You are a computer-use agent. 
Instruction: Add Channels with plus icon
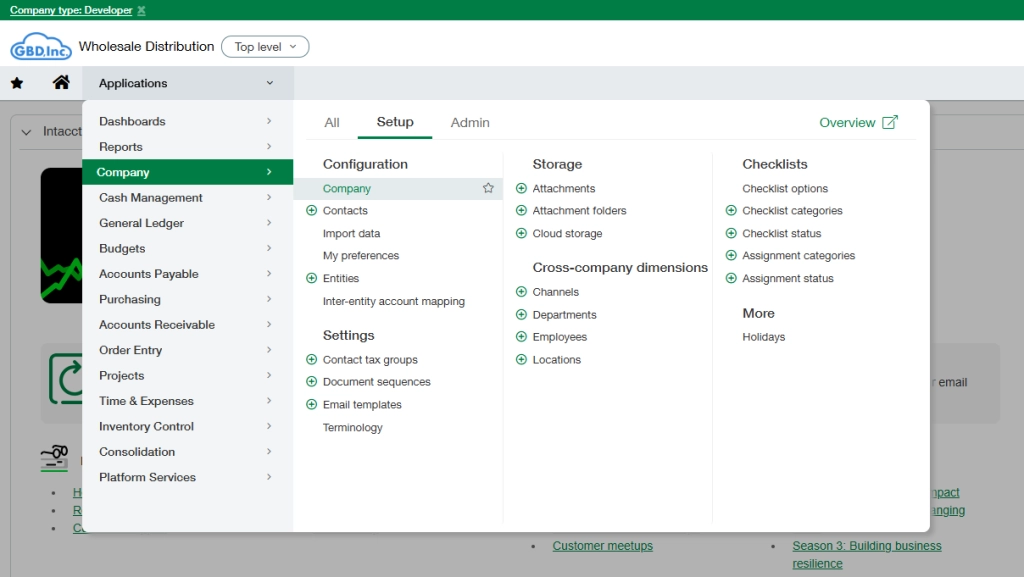pyautogui.click(x=521, y=291)
